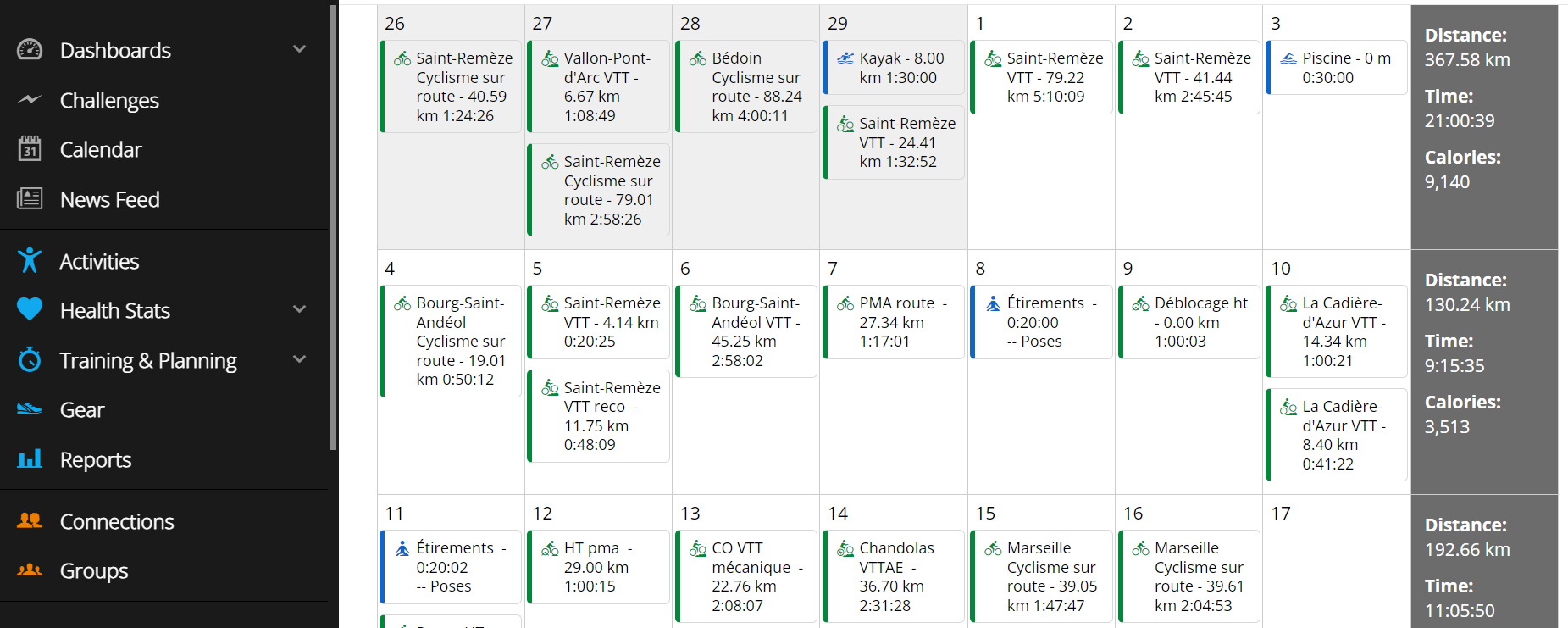
Task: Click the Gear shoe icon
Action: [x=30, y=409]
